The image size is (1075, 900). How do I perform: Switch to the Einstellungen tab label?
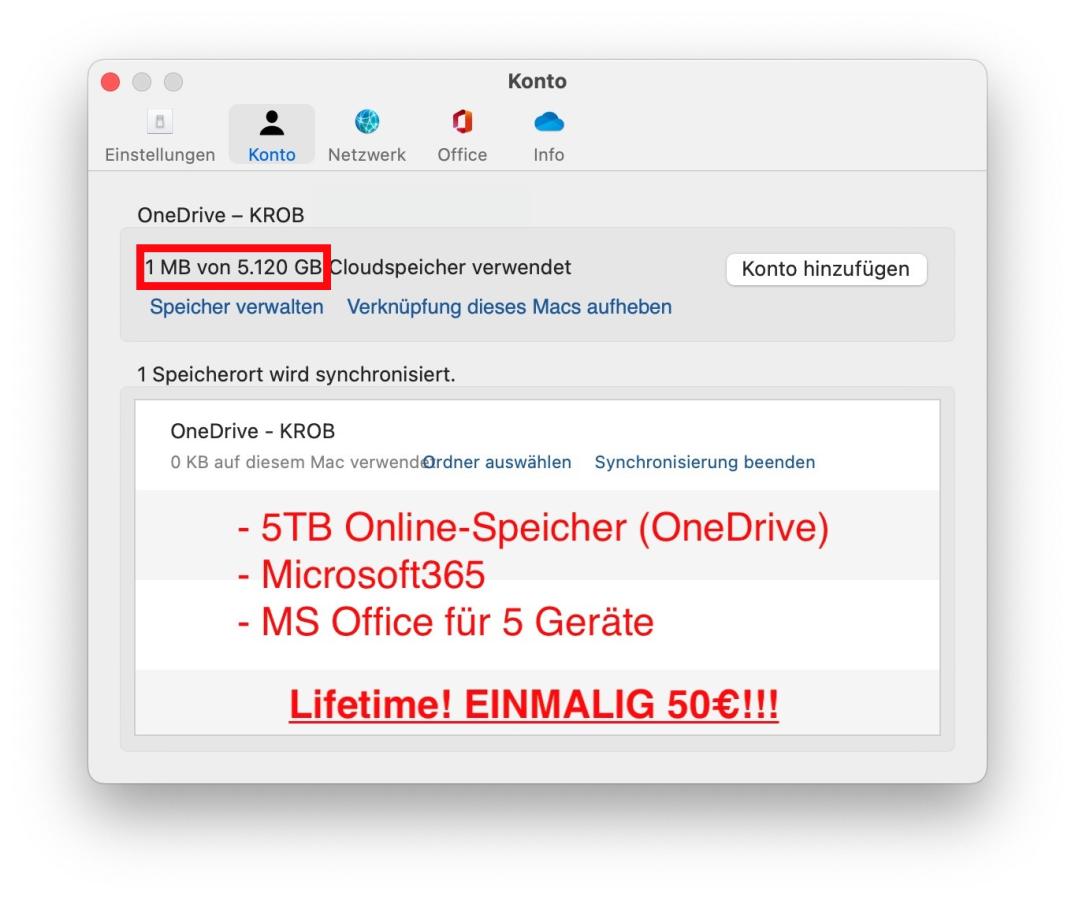pyautogui.click(x=160, y=155)
